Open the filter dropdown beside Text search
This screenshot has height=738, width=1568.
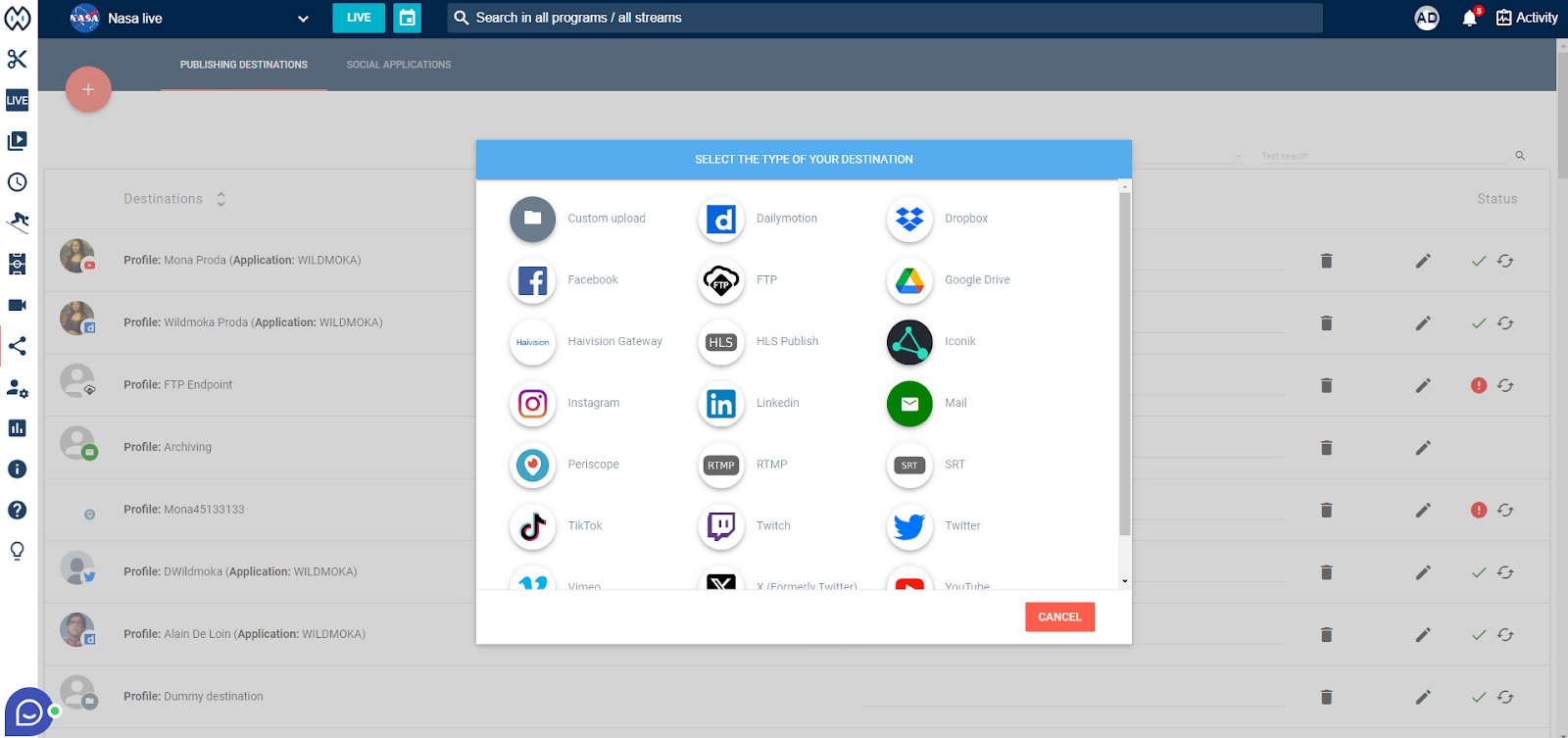coord(1239,156)
